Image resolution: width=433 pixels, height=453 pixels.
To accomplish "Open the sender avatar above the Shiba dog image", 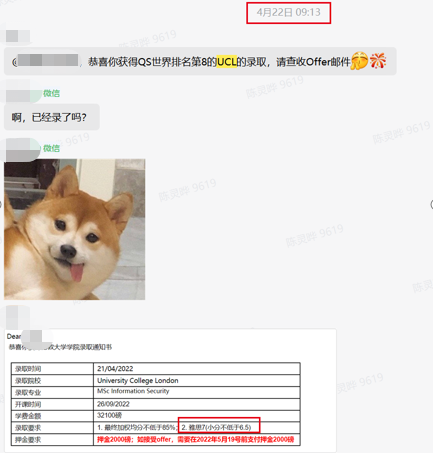I will tap(21, 149).
